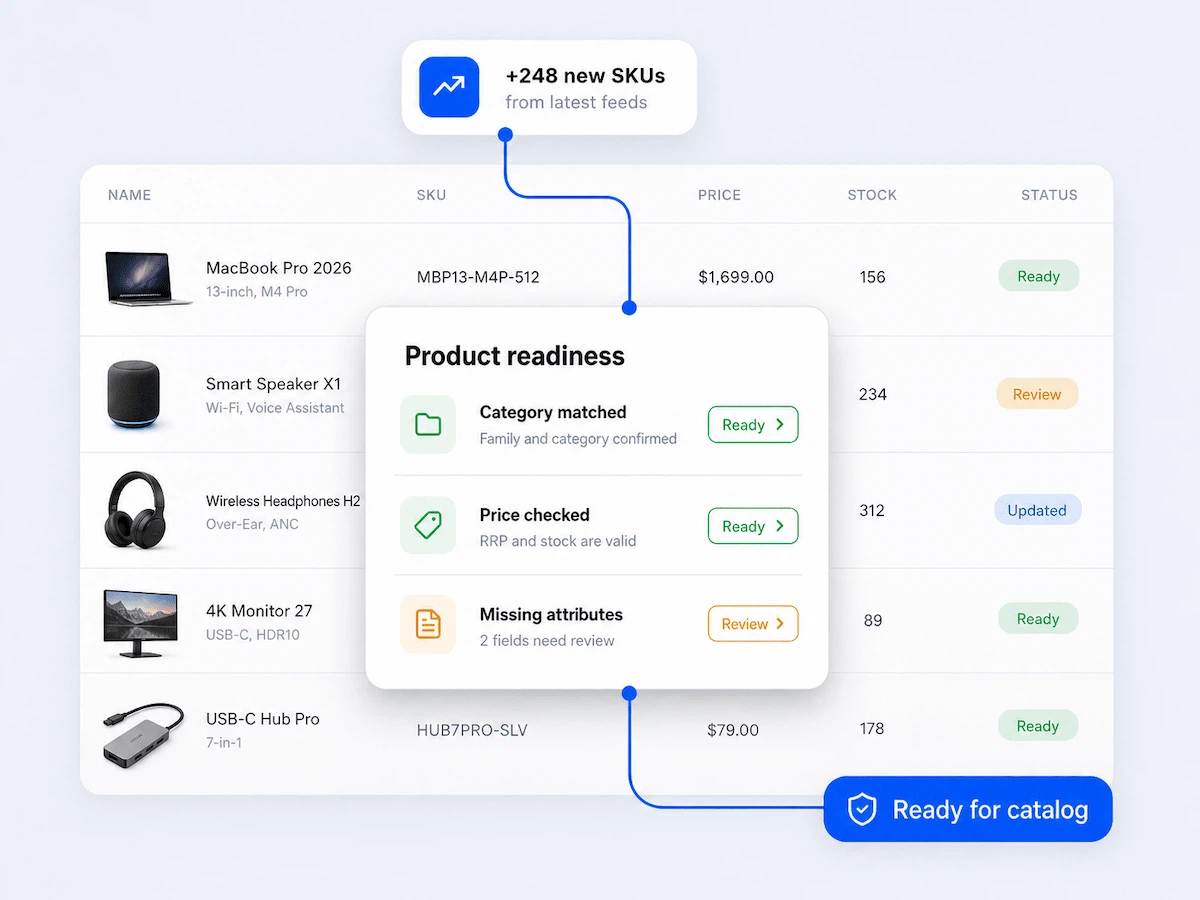Click the '13-inch, M4 Pro' subtitle
The image size is (1200, 900).
point(257,292)
